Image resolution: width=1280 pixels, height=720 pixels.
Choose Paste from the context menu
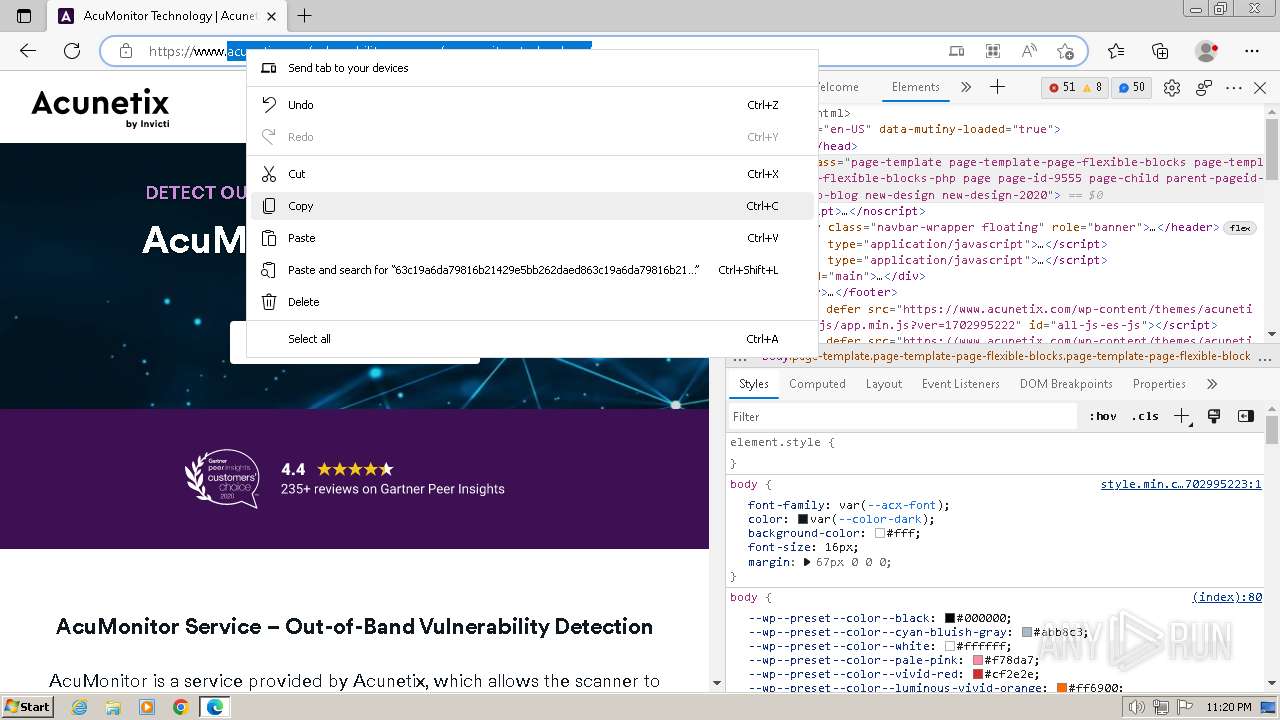pyautogui.click(x=531, y=238)
